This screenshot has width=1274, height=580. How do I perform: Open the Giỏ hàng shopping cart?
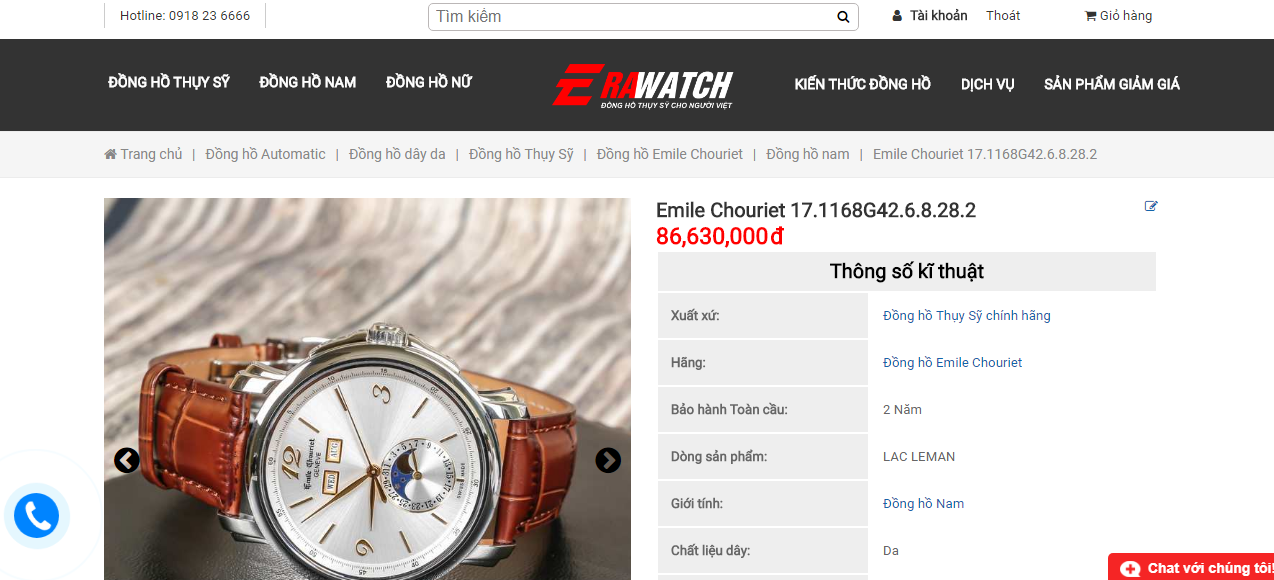tap(1118, 16)
